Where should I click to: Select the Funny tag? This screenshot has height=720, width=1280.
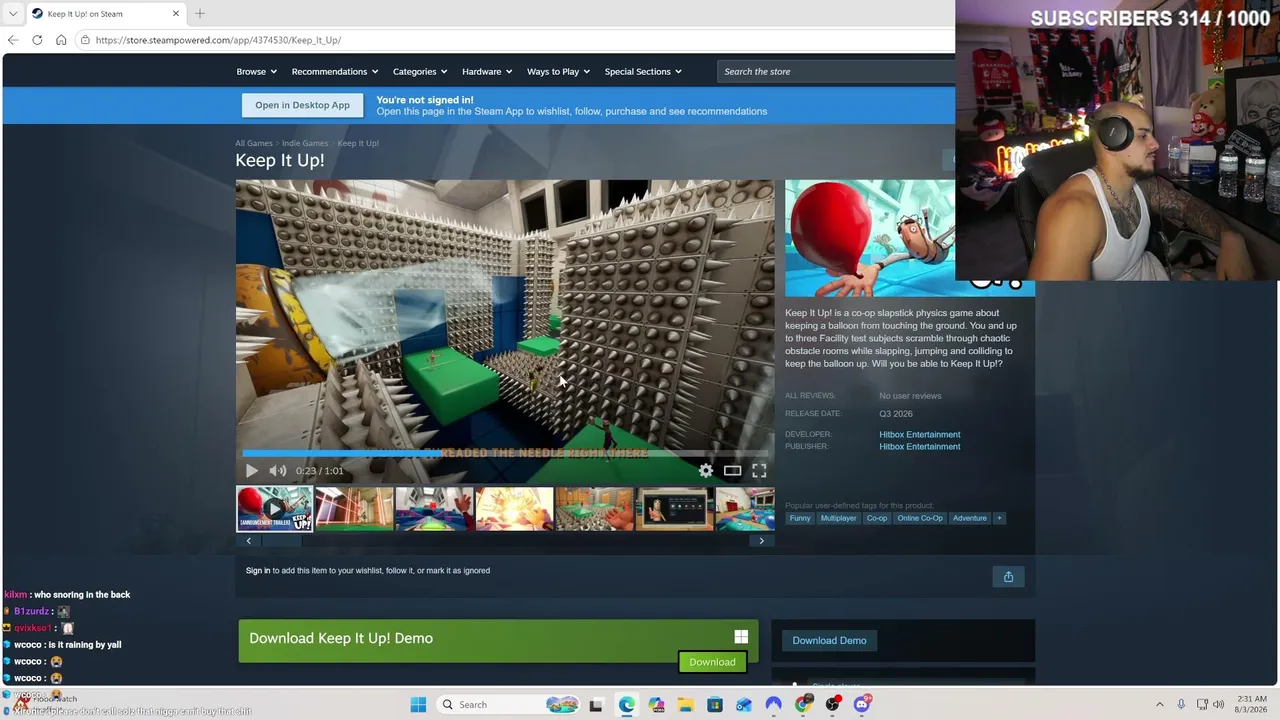tap(800, 518)
